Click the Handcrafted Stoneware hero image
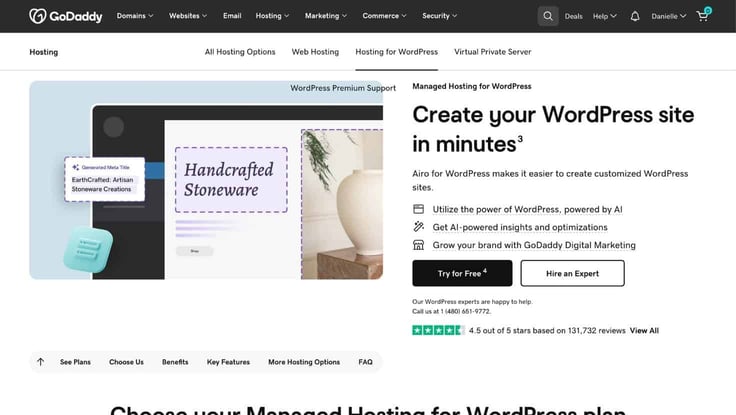736x415 pixels. (x=206, y=180)
